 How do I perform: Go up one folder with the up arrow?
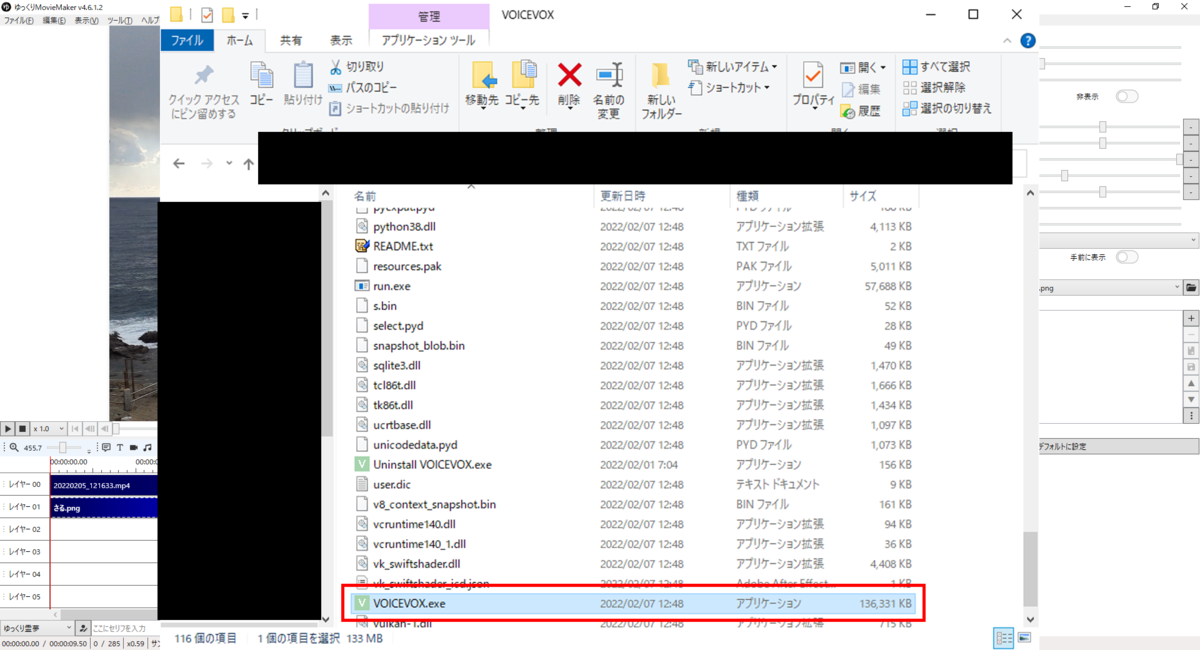(x=248, y=163)
